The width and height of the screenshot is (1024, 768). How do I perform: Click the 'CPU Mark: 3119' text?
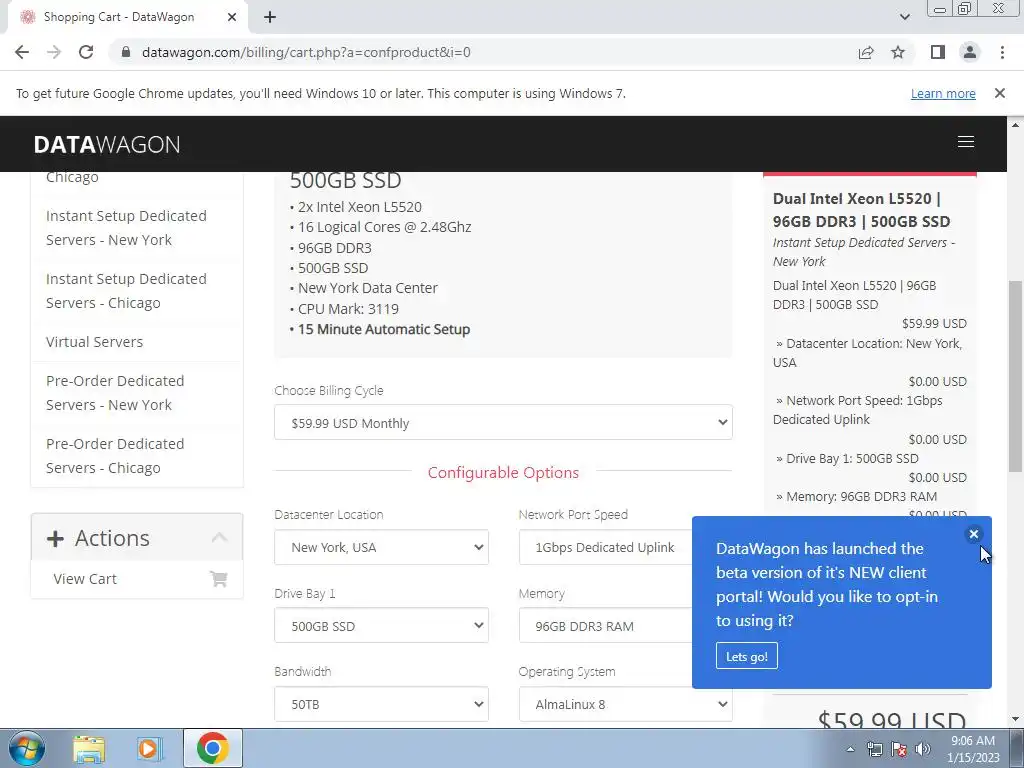coord(348,309)
